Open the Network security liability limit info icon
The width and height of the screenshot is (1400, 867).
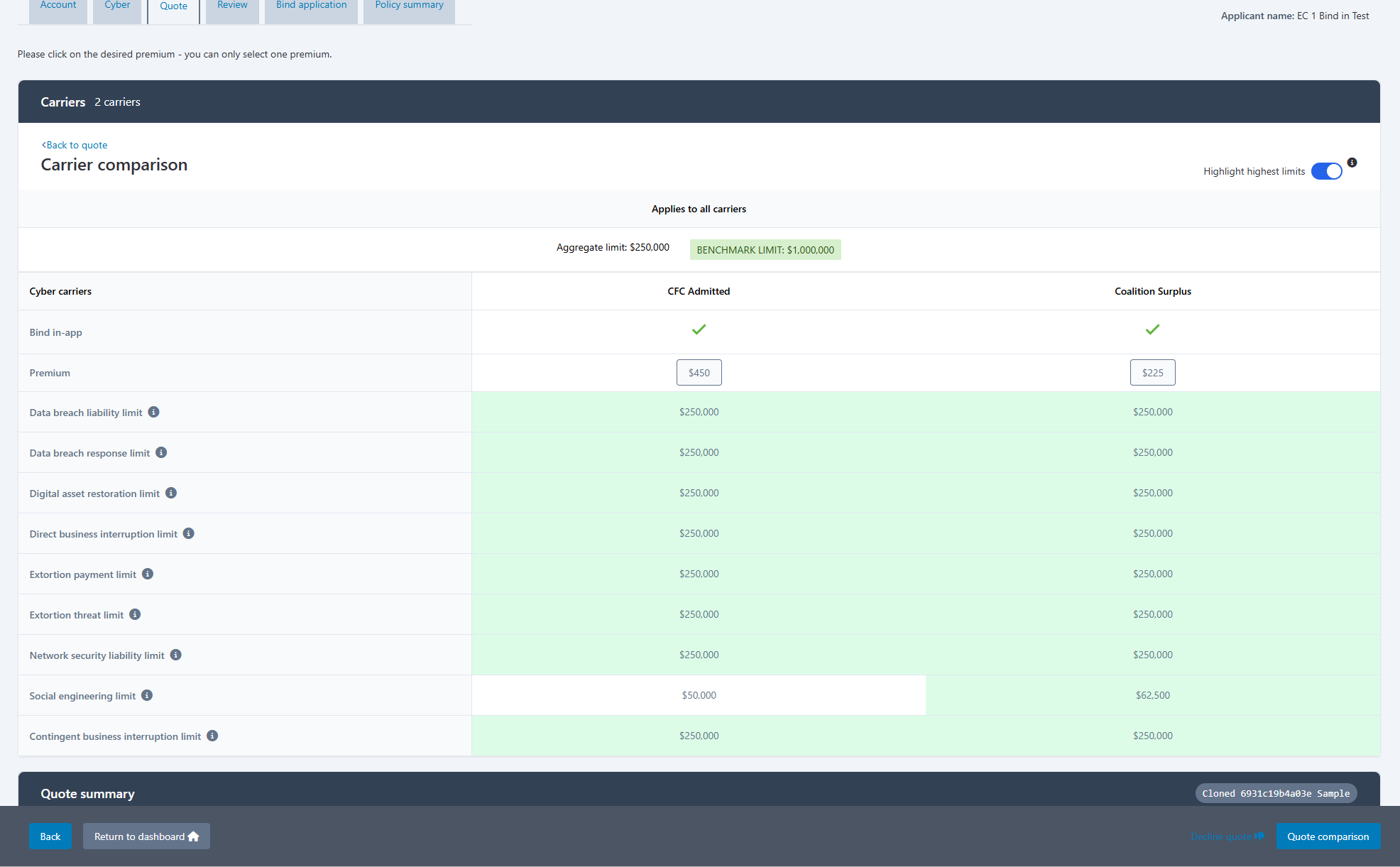point(176,654)
